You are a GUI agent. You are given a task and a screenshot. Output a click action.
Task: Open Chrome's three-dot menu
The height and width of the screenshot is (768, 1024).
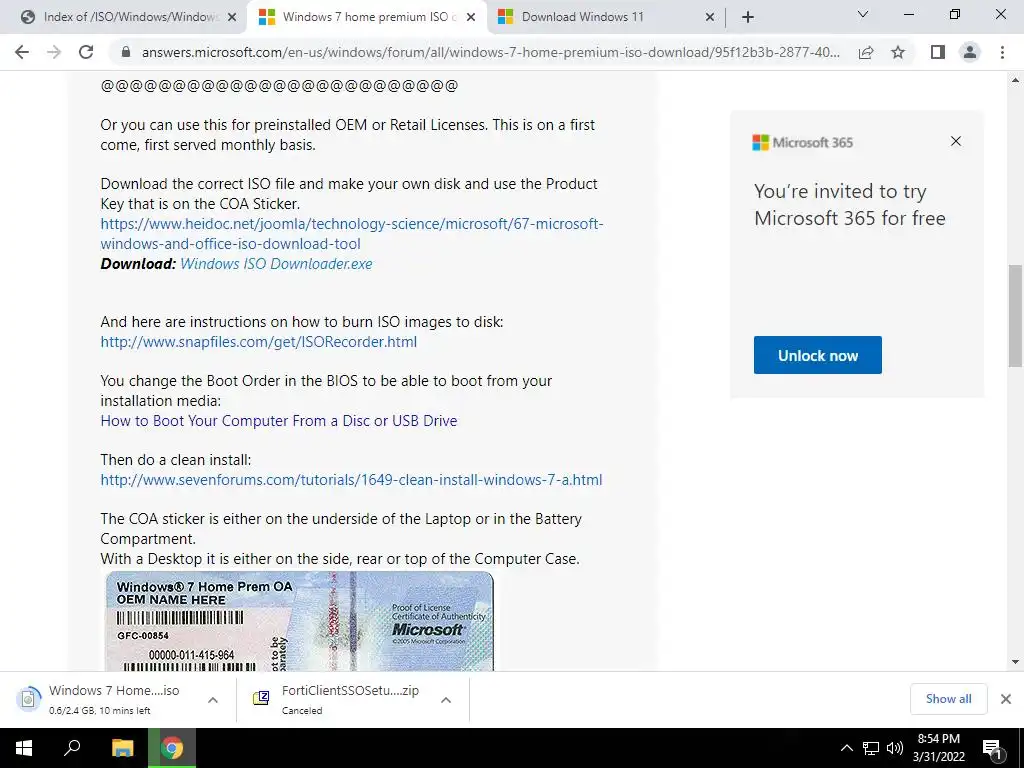click(1002, 52)
